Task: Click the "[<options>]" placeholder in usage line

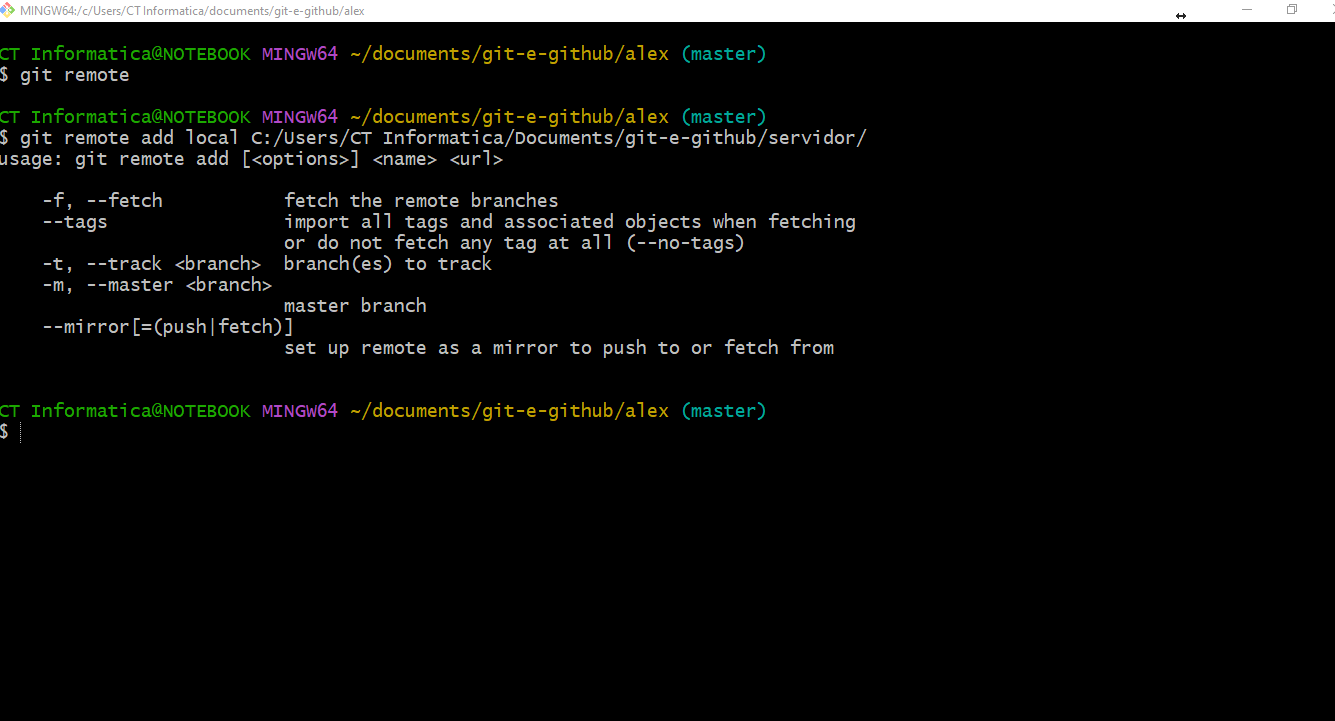Action: point(300,159)
